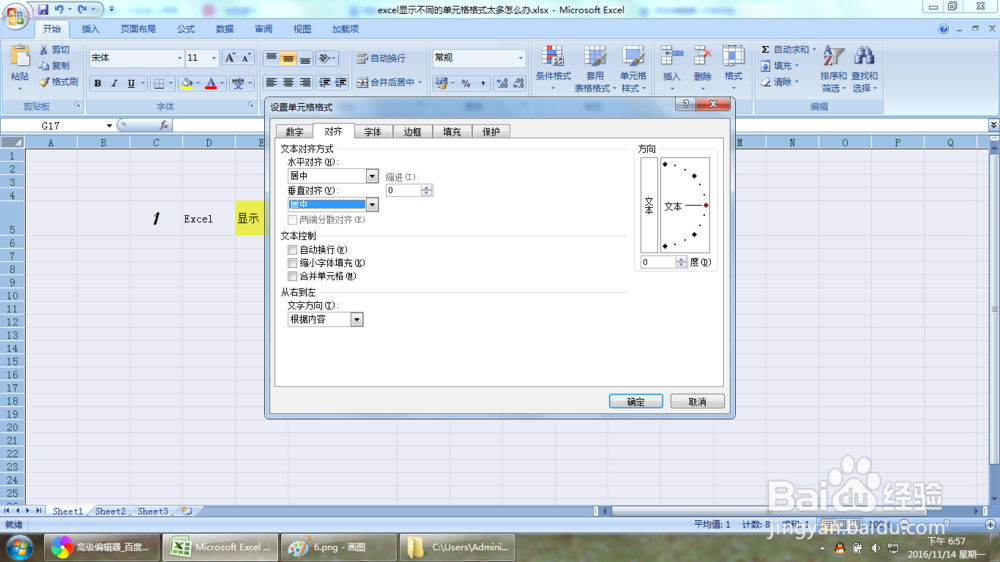Open the 文字方向 dropdown
The width and height of the screenshot is (1000, 562).
coord(357,320)
